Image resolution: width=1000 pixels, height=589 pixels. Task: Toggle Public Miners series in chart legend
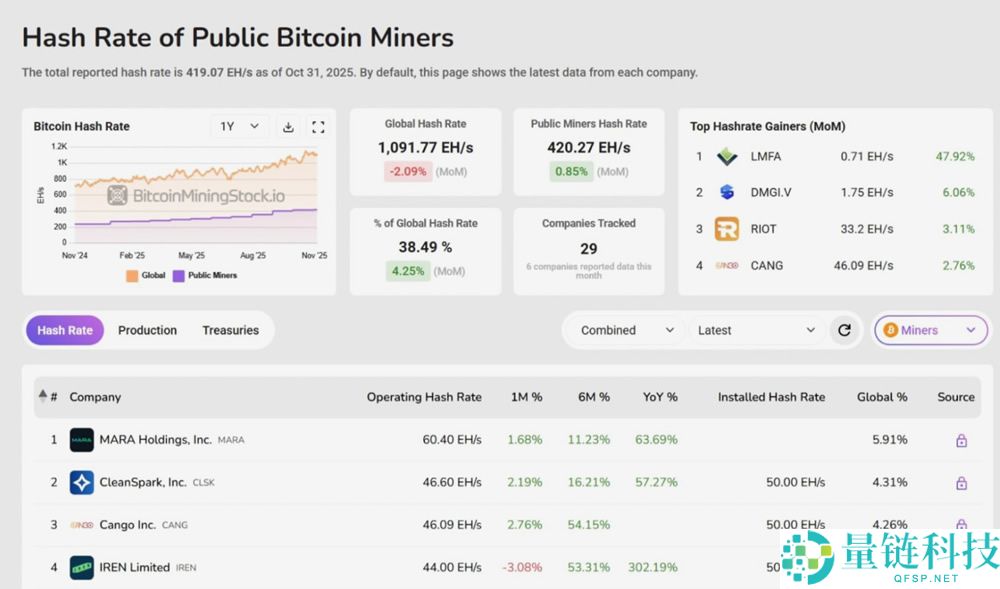coord(205,275)
